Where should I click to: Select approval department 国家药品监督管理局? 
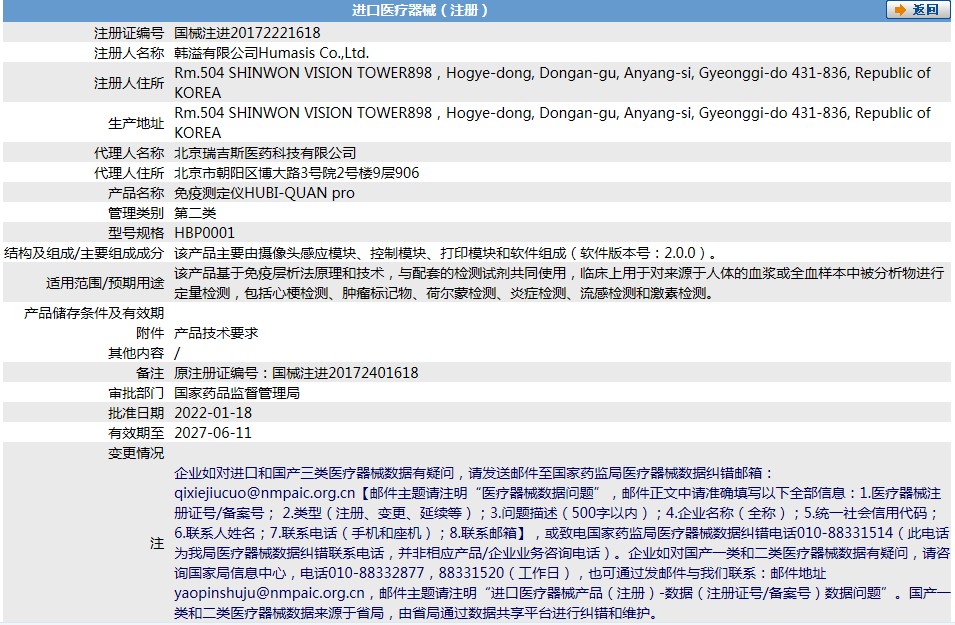[x=237, y=393]
